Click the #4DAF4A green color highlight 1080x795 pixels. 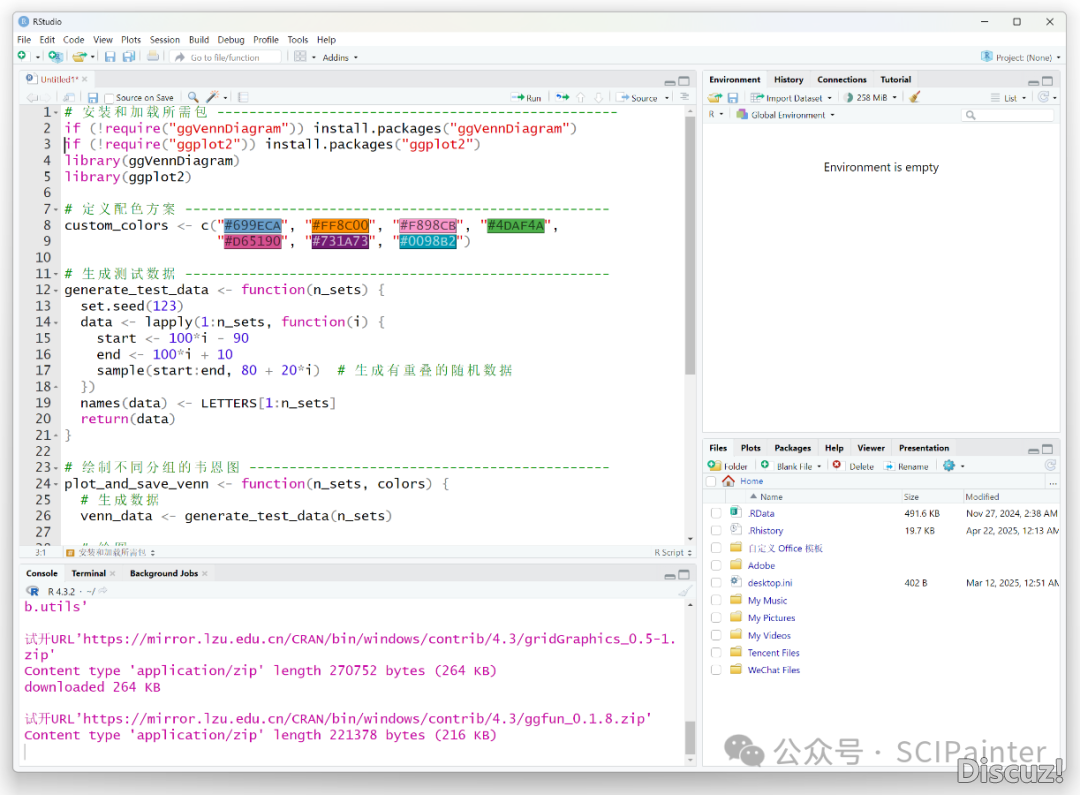tap(515, 225)
